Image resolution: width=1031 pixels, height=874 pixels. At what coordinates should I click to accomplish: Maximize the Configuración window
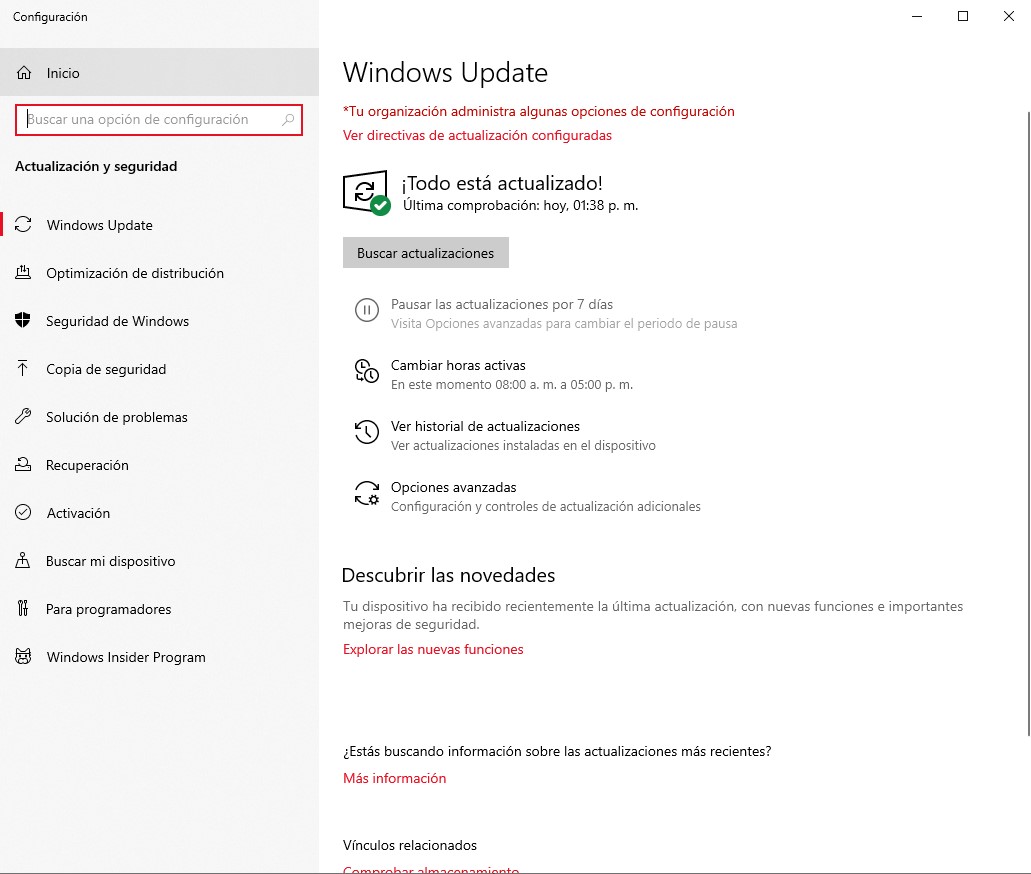click(963, 16)
